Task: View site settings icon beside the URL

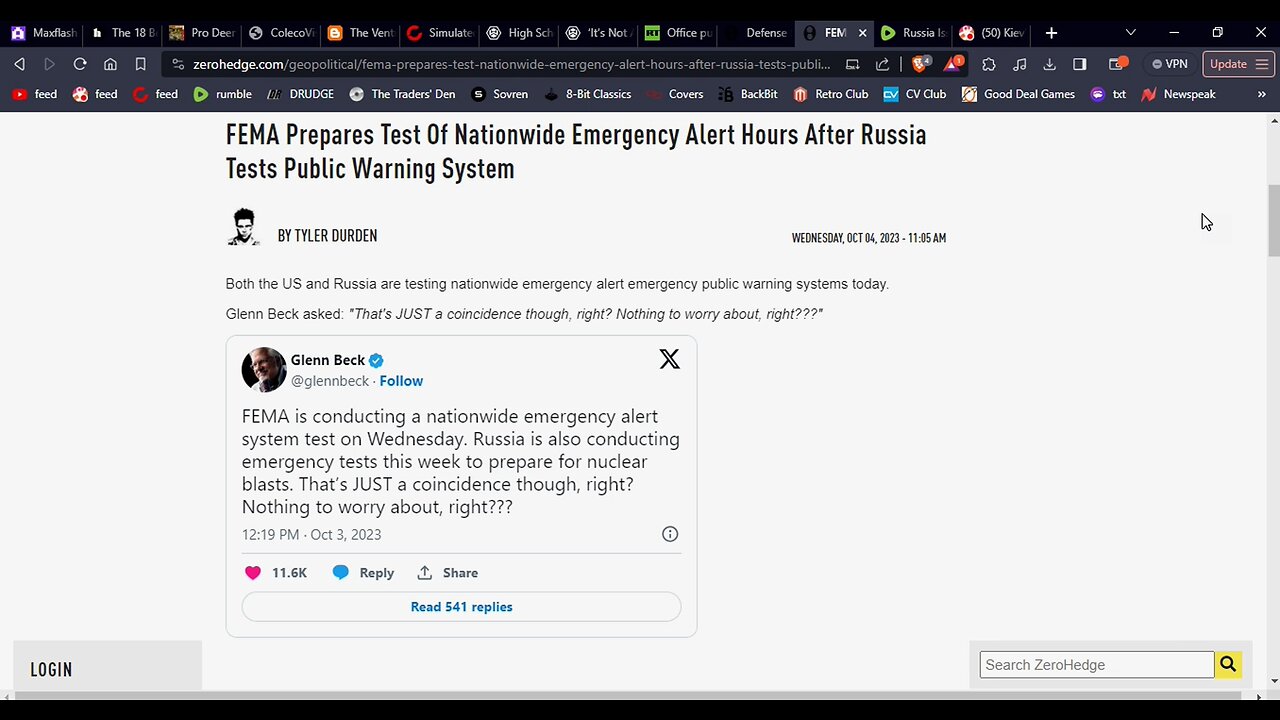Action: point(178,64)
